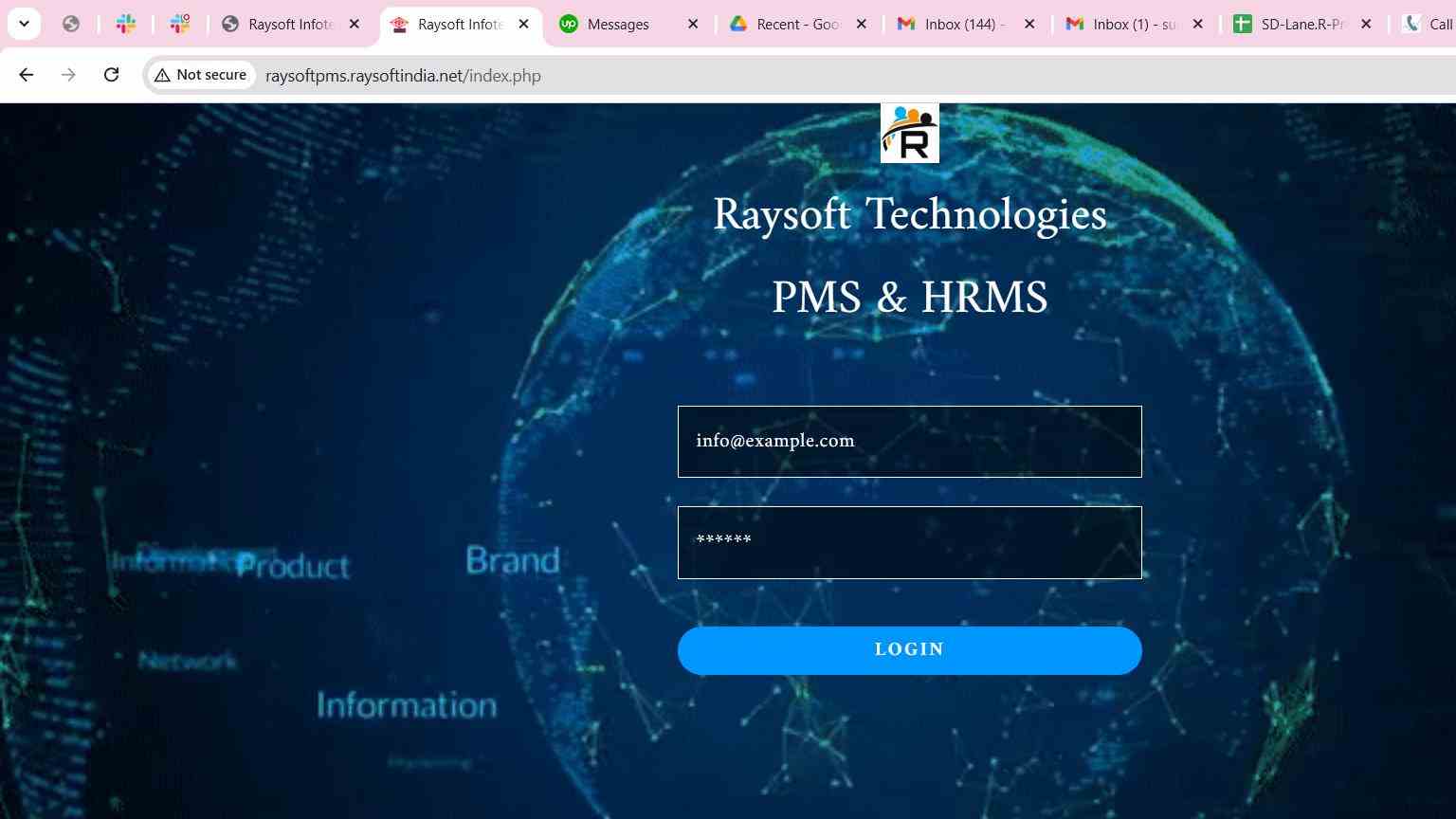View Not secure site information

point(201,75)
